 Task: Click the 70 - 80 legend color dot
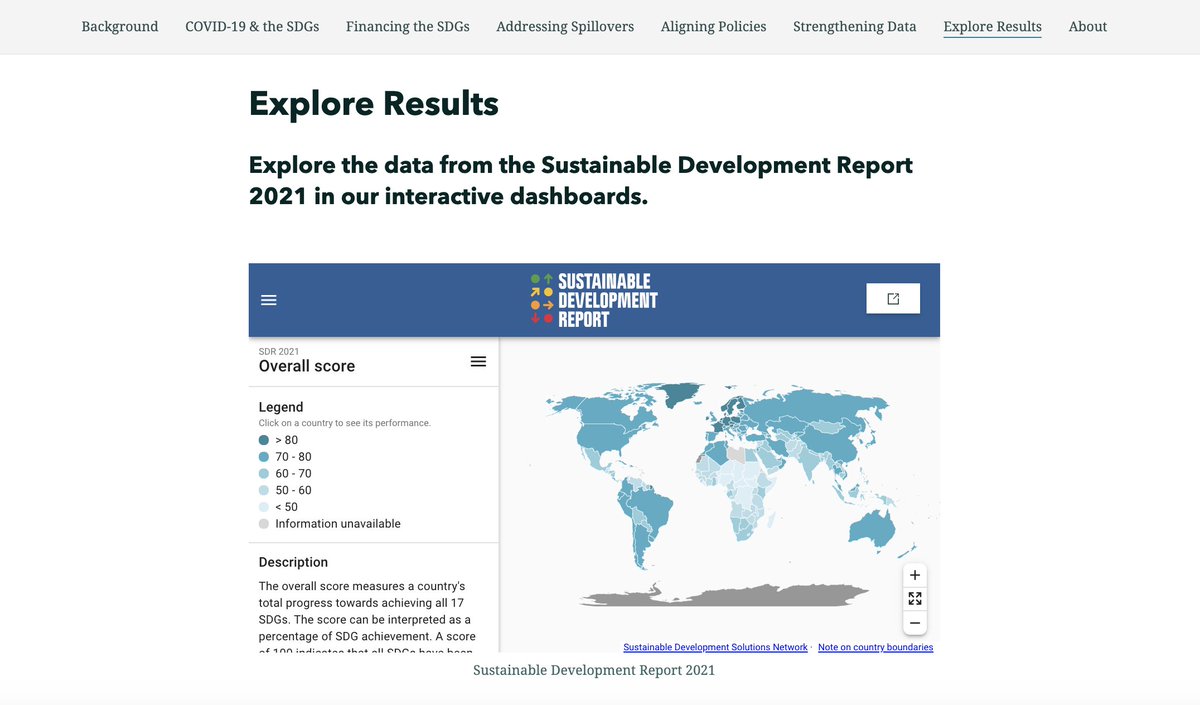coord(264,457)
